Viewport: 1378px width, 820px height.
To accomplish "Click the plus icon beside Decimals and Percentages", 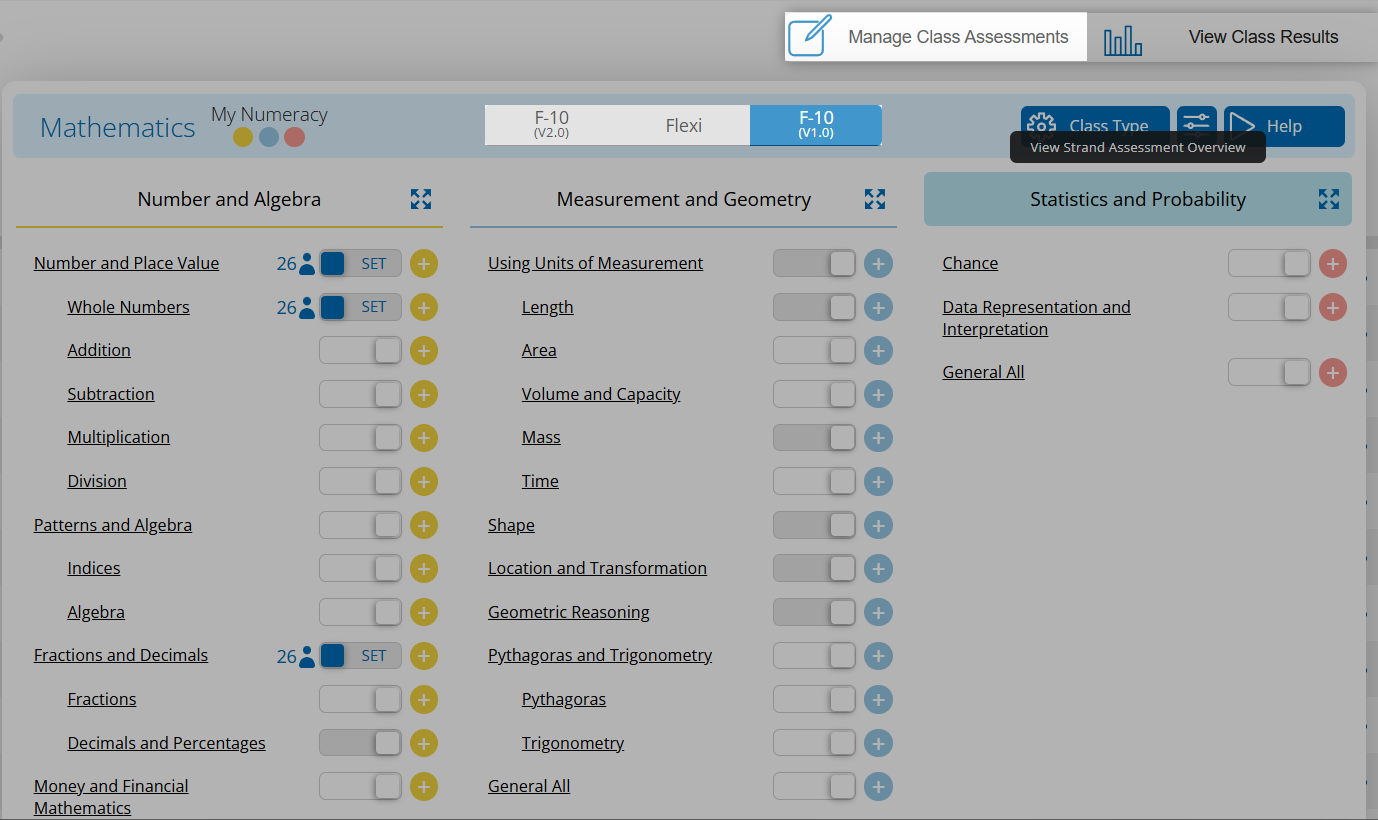I will [x=424, y=743].
